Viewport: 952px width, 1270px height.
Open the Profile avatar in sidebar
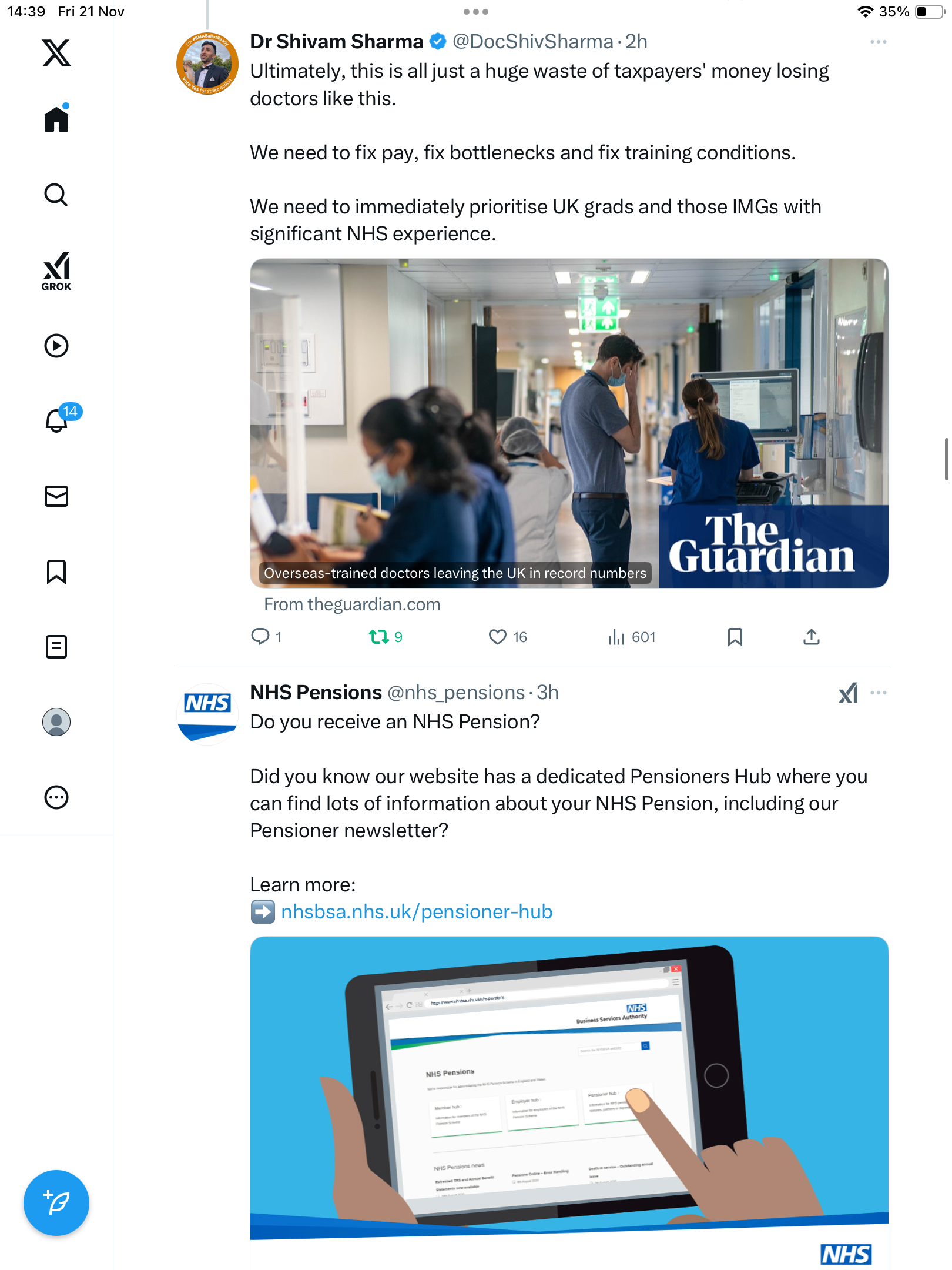56,722
